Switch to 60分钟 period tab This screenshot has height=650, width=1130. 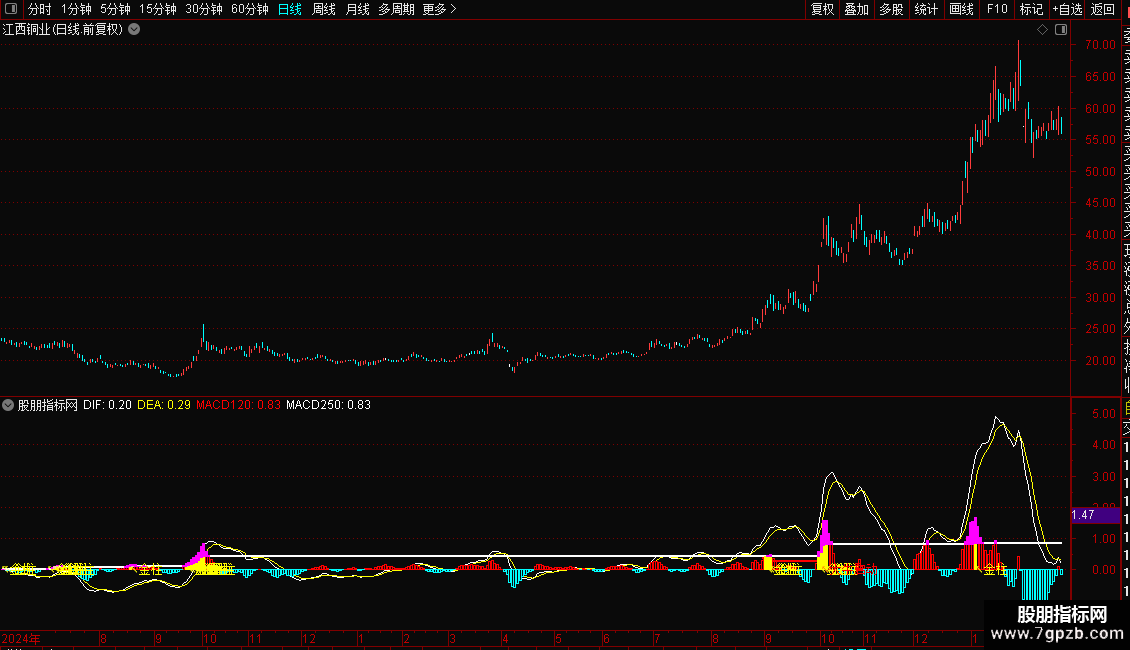(x=250, y=9)
